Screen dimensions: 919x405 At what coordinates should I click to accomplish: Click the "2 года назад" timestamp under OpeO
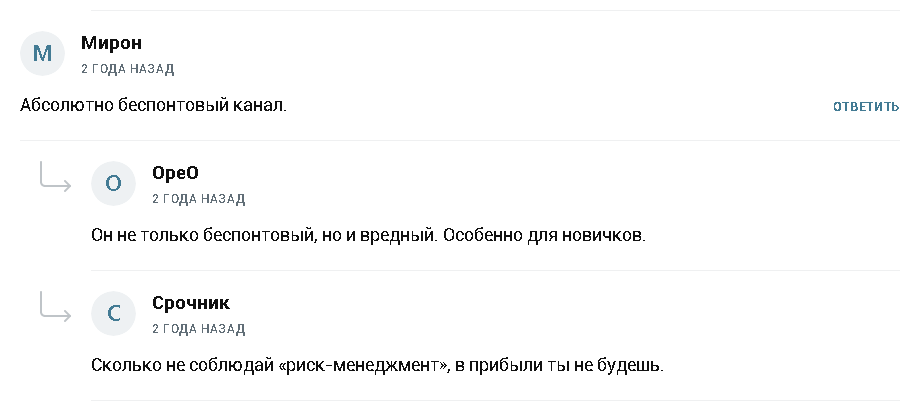(x=198, y=199)
